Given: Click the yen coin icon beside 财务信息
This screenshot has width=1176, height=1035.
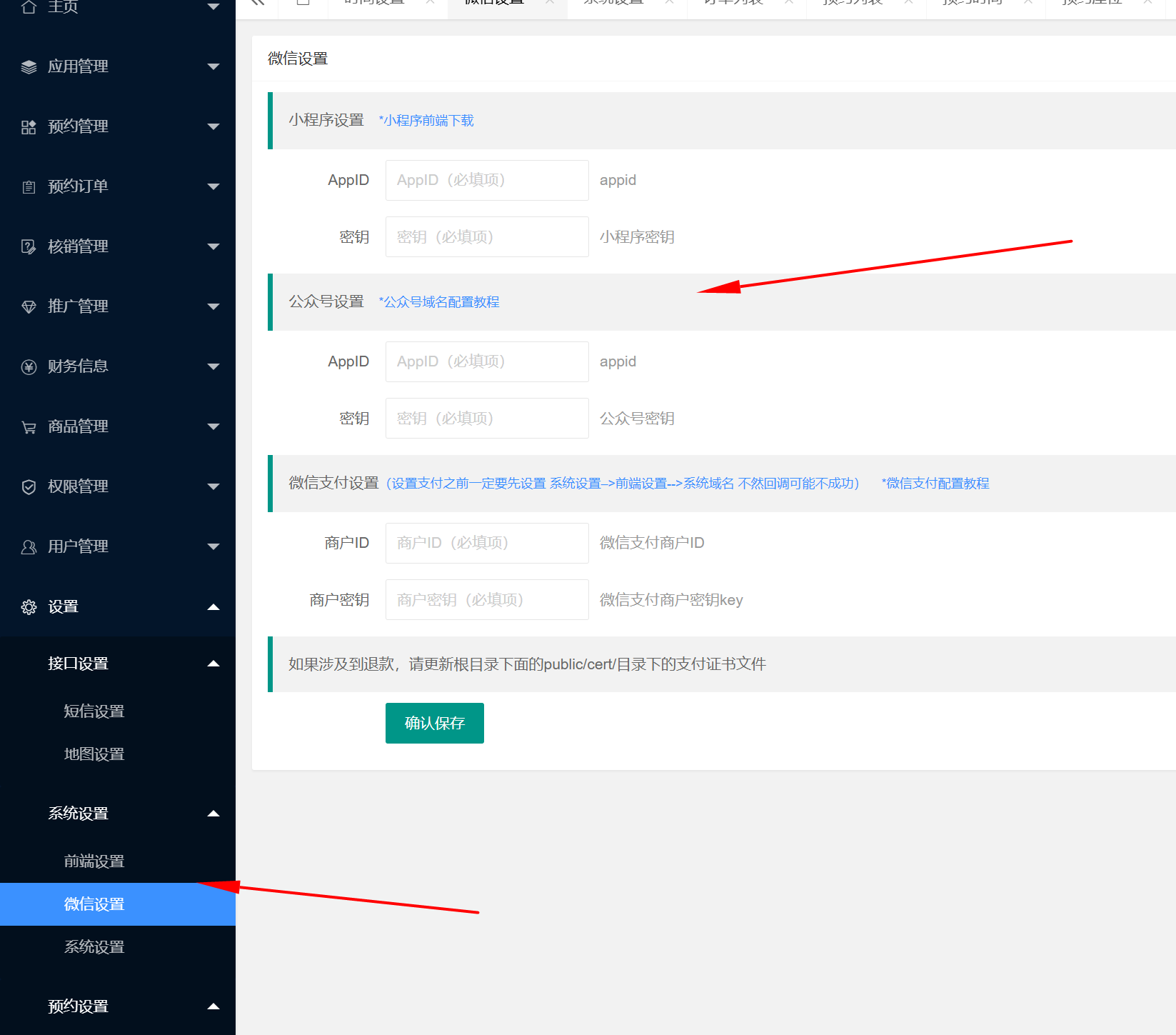Looking at the screenshot, I should pyautogui.click(x=29, y=367).
